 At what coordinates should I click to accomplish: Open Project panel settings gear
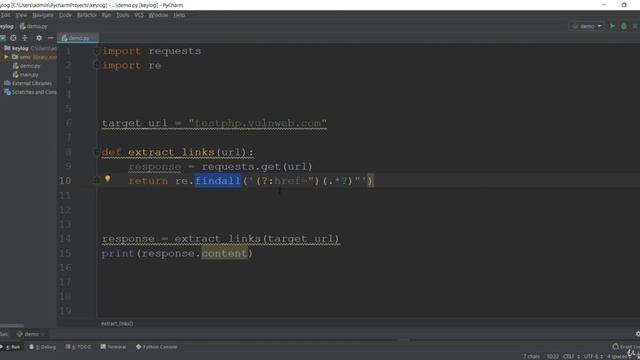pyautogui.click(x=39, y=38)
